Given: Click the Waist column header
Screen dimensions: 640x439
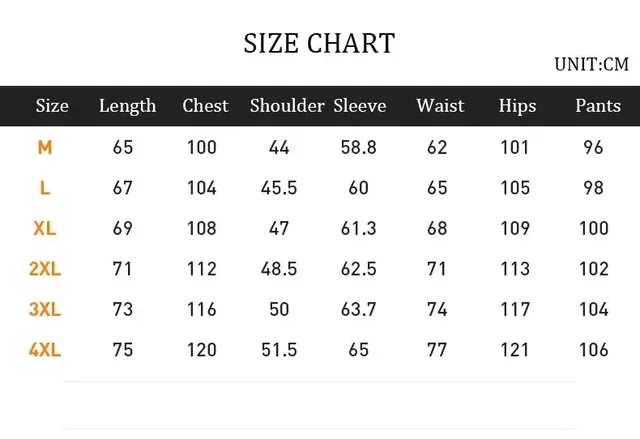Looking at the screenshot, I should [440, 106].
